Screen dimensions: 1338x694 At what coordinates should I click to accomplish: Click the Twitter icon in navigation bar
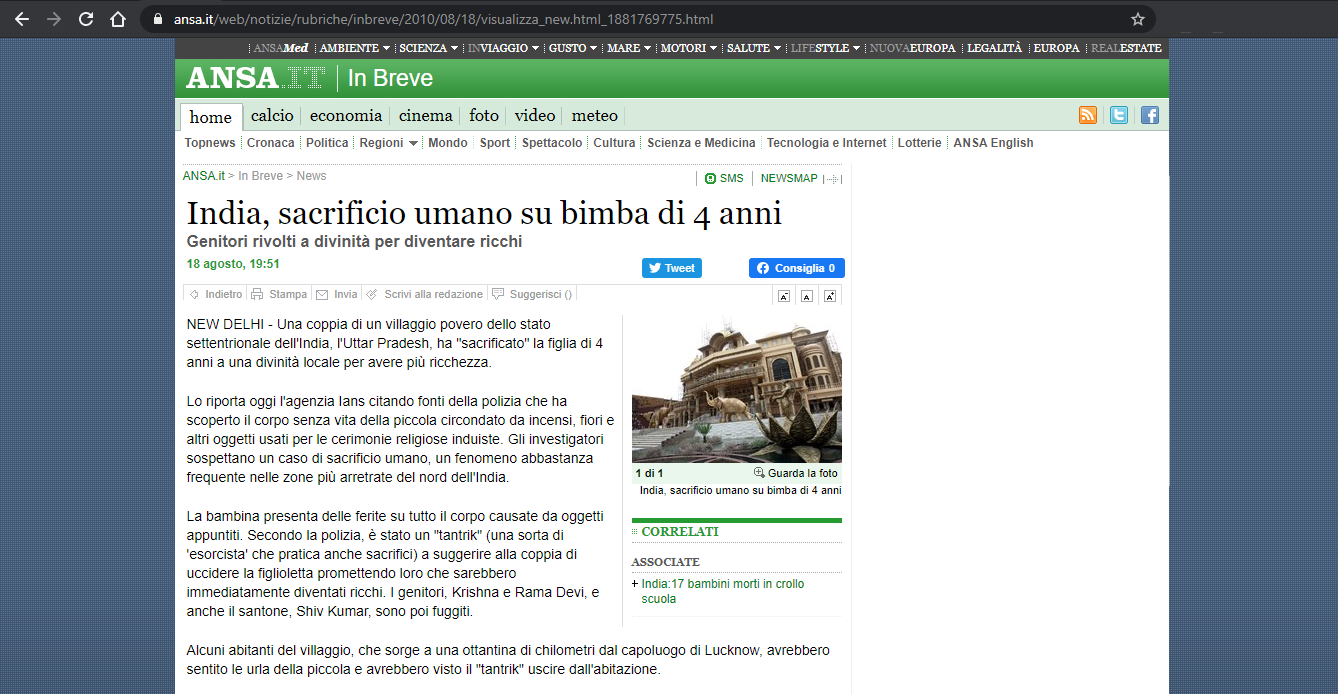coord(1119,115)
